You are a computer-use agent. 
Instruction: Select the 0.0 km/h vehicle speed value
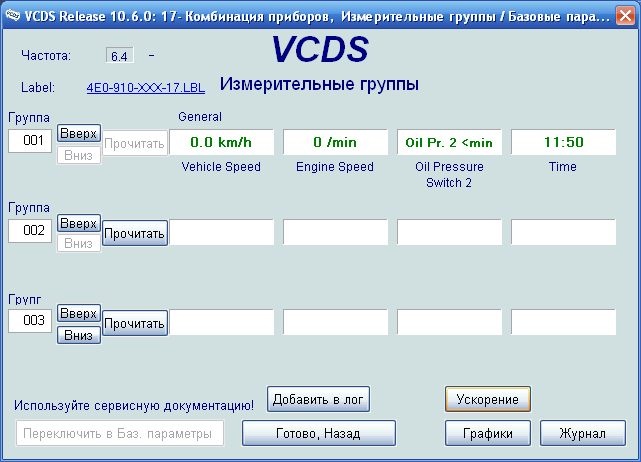(x=221, y=142)
